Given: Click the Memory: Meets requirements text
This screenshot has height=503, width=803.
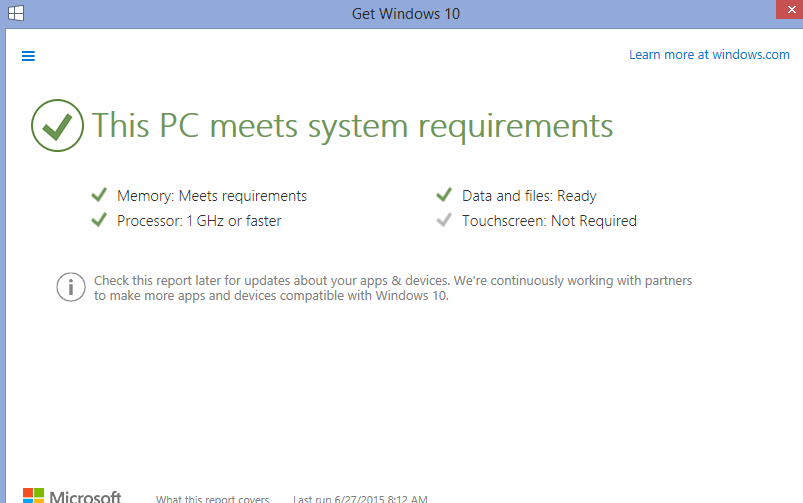Looking at the screenshot, I should [212, 196].
